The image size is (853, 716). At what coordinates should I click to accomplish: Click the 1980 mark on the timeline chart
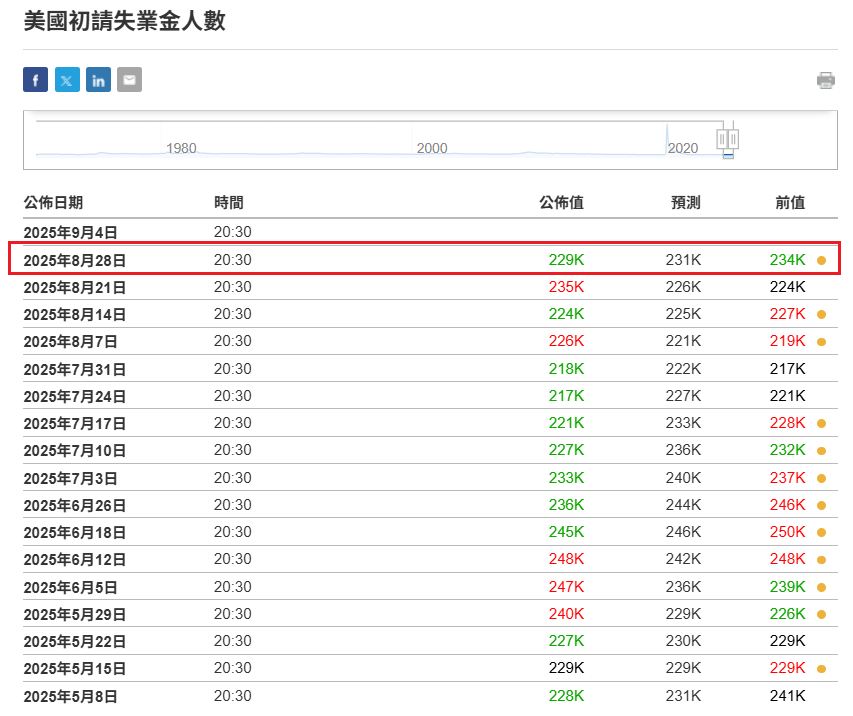(x=181, y=148)
